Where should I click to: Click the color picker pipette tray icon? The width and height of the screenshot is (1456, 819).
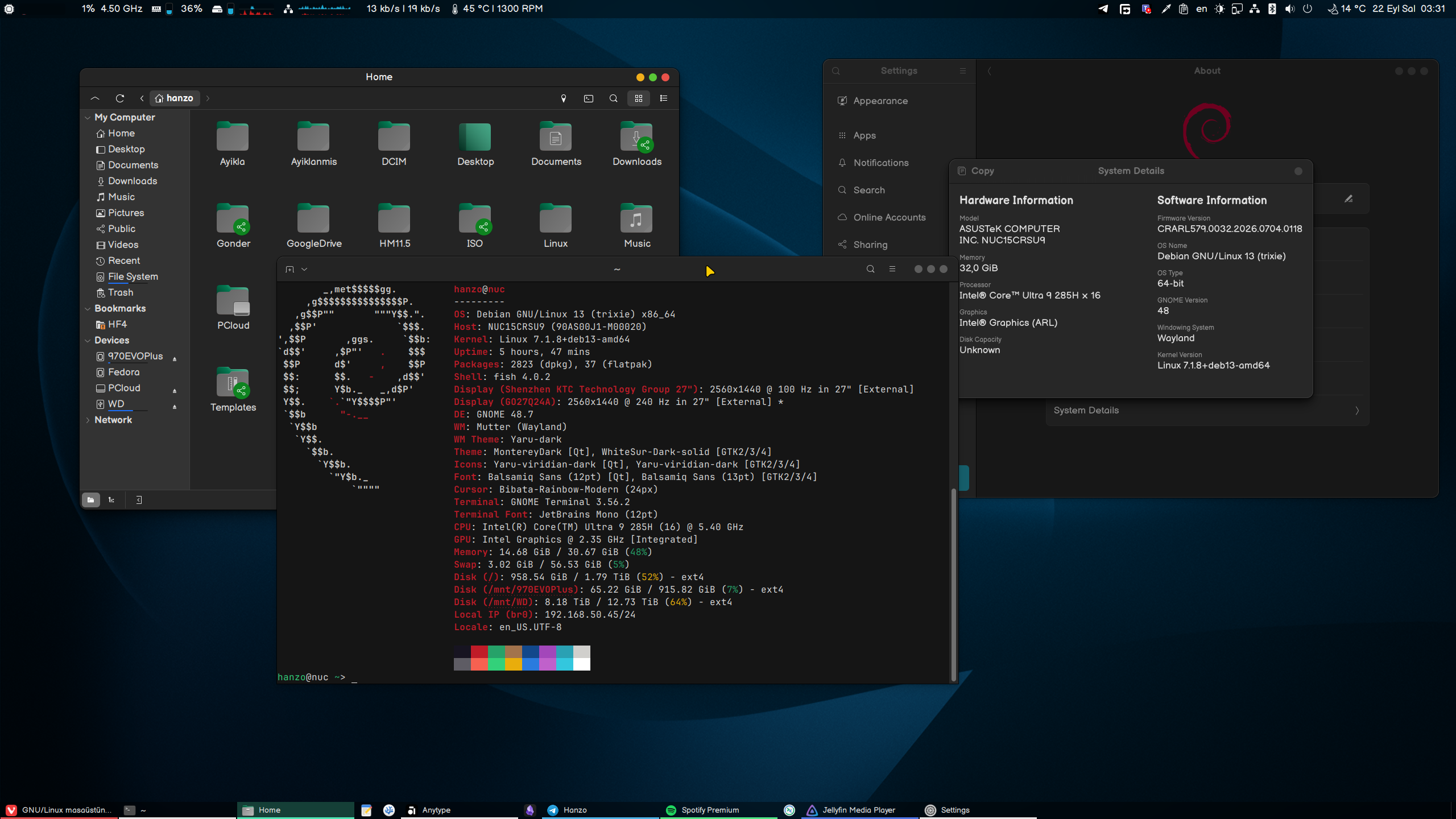[1166, 9]
